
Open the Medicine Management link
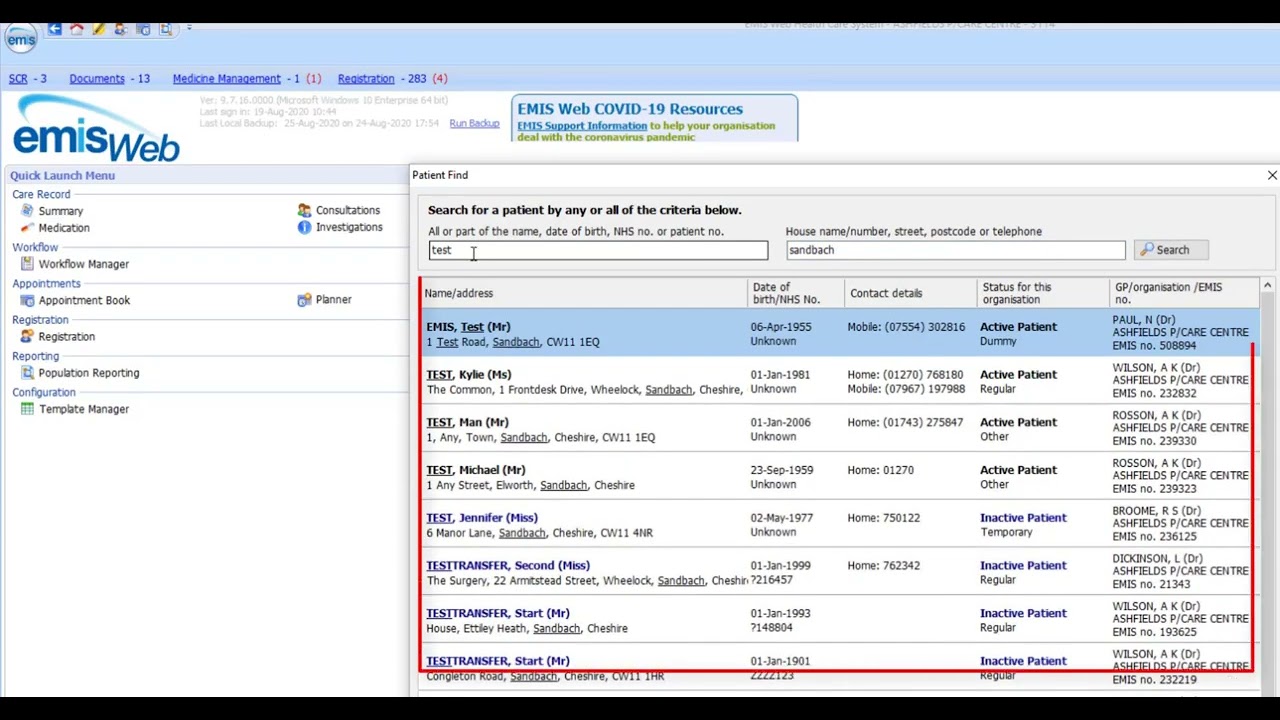[x=227, y=78]
